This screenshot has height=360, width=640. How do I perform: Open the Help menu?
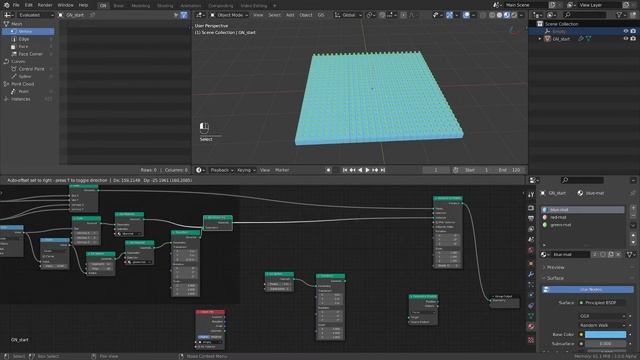(83, 5)
